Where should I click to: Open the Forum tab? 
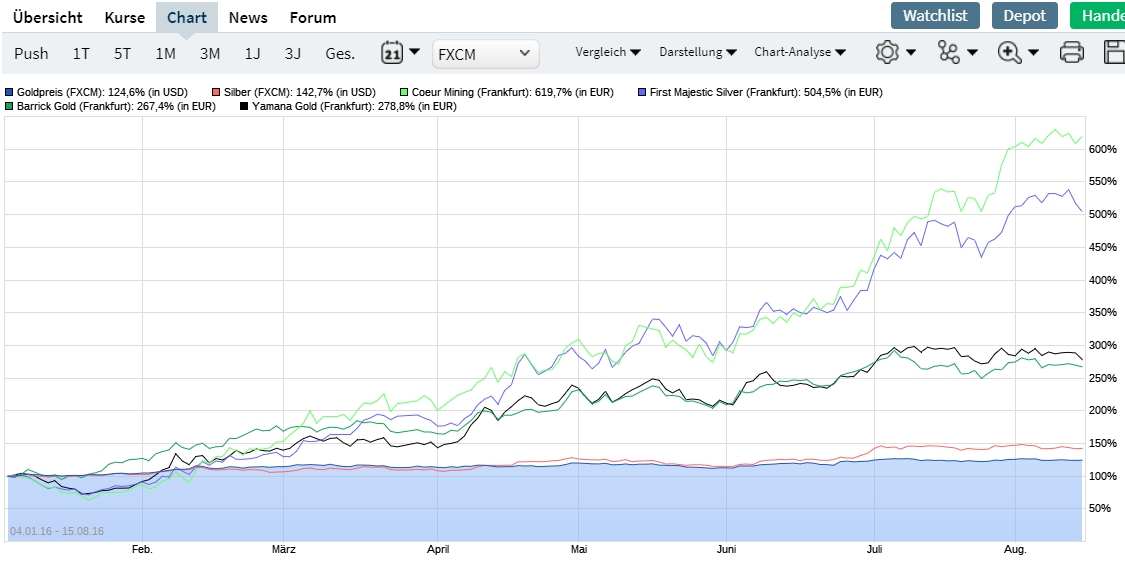click(313, 17)
